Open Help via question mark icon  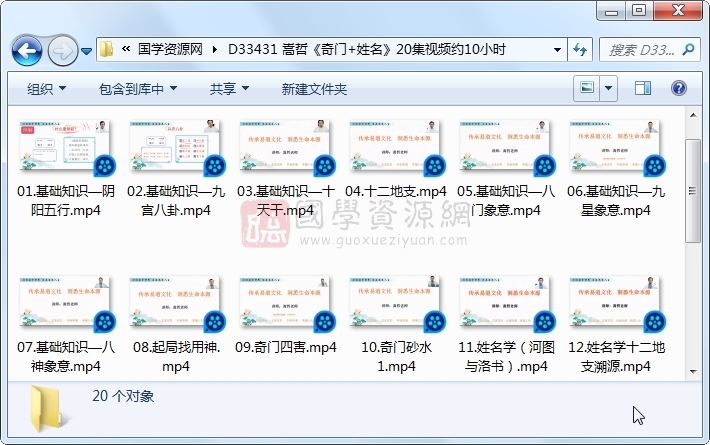click(678, 88)
